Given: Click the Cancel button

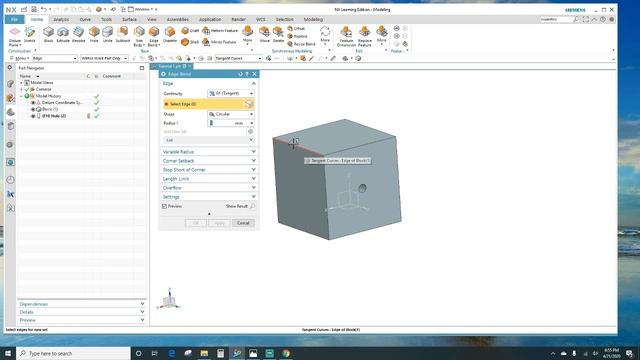Looking at the screenshot, I should [243, 223].
